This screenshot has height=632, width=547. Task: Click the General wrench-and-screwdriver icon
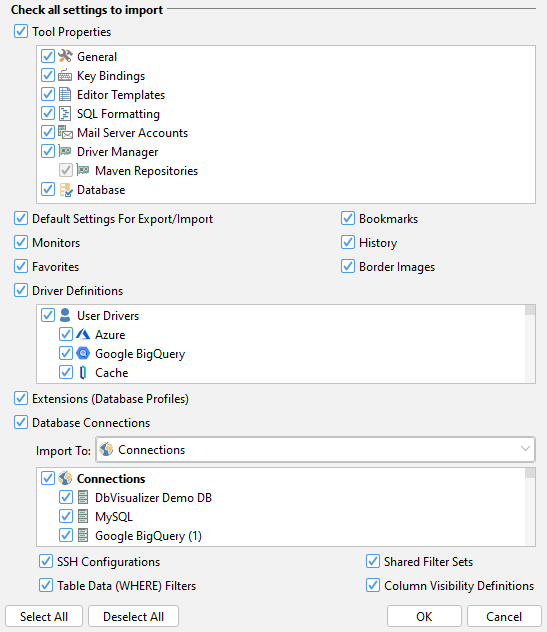[65, 56]
